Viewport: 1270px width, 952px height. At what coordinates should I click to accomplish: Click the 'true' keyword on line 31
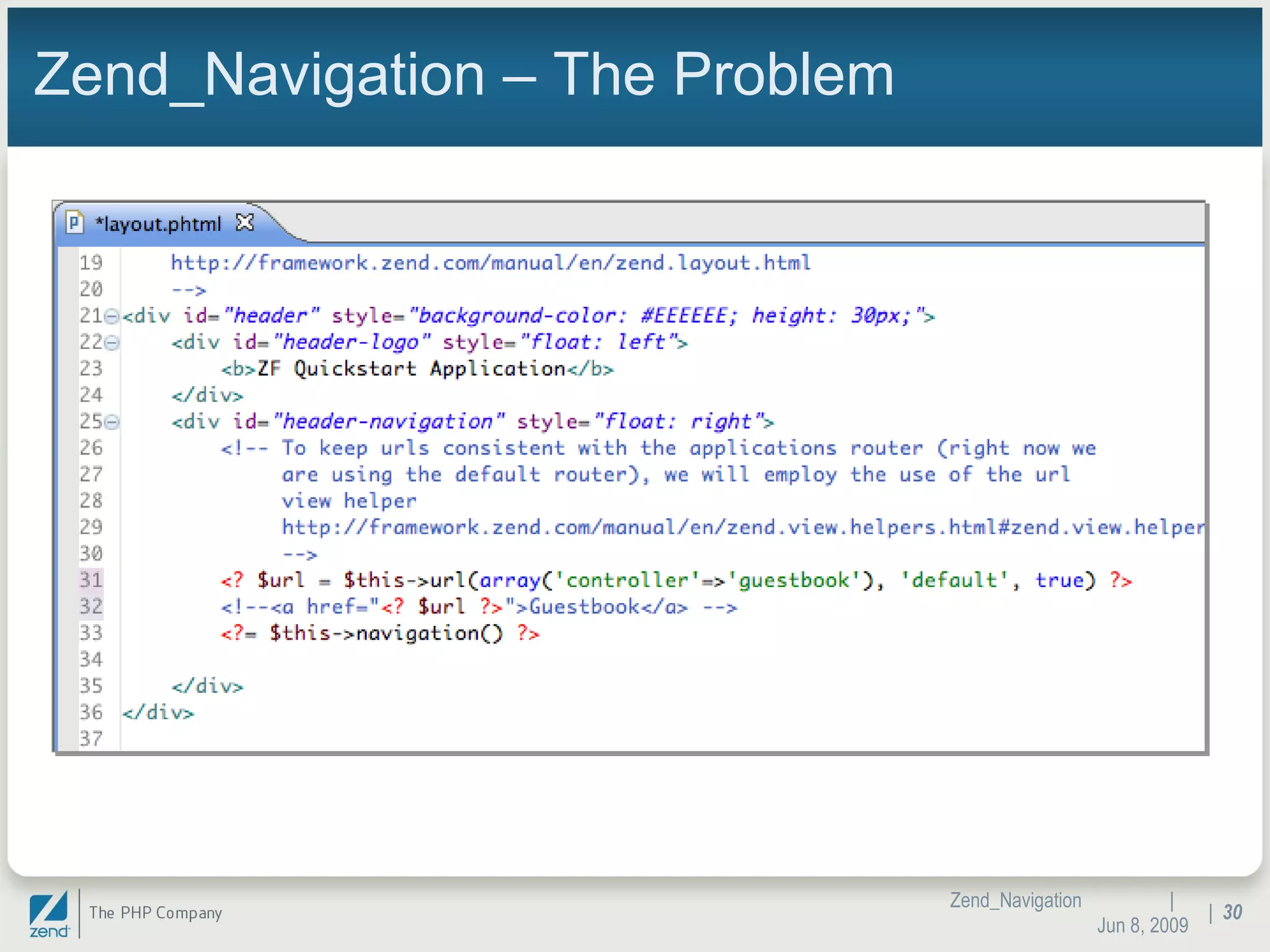point(1060,581)
